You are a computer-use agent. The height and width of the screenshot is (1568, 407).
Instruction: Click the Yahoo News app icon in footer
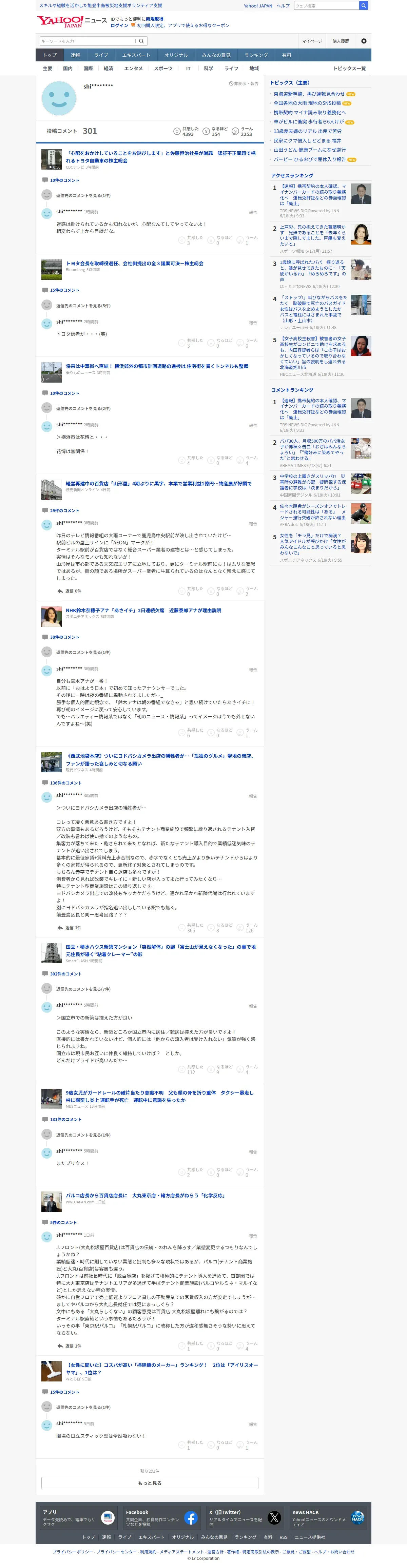tap(108, 1517)
